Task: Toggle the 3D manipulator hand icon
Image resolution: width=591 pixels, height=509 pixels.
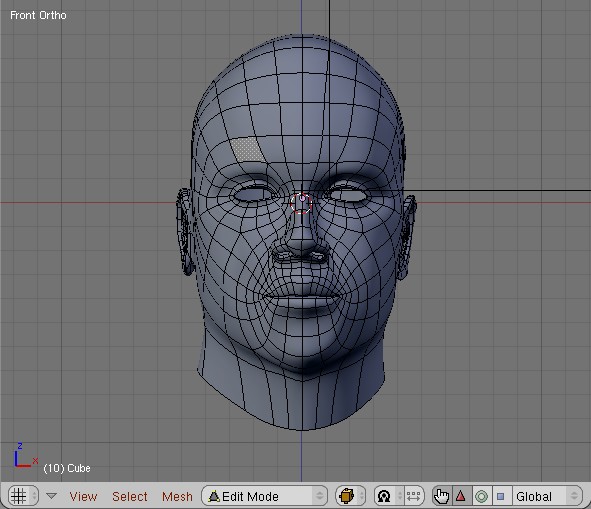Action: [441, 496]
